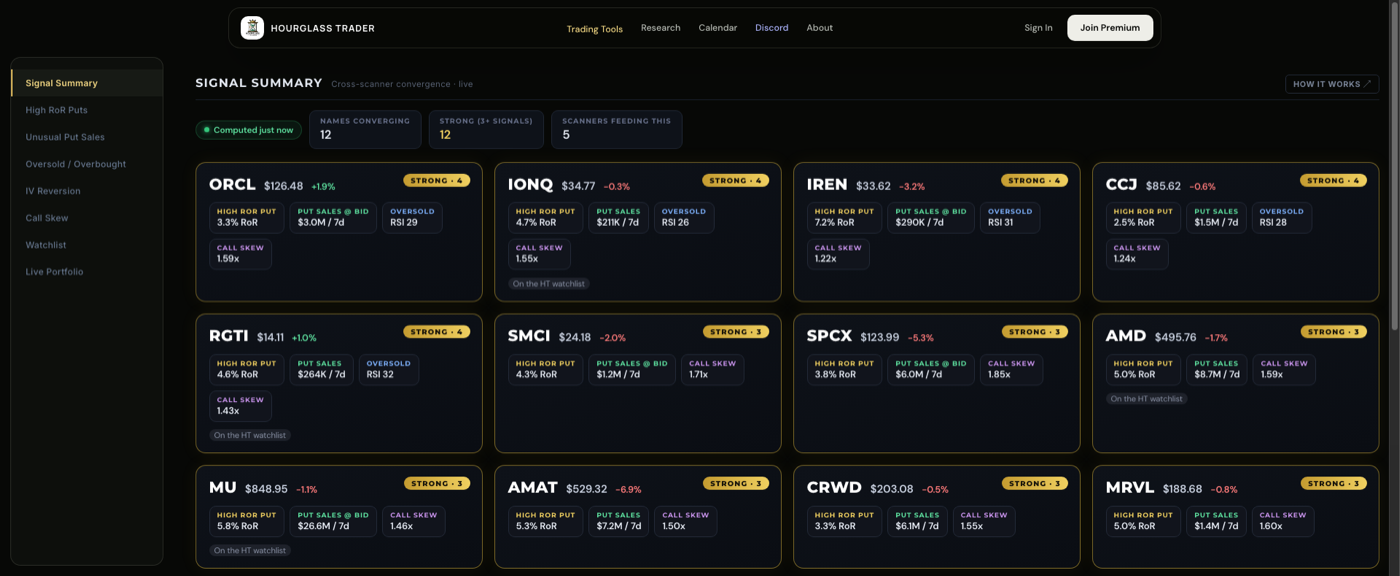Click ORCL Put Sales $3.0M / 7d chip
Viewport: 1400px width, 576px height.
coord(333,218)
